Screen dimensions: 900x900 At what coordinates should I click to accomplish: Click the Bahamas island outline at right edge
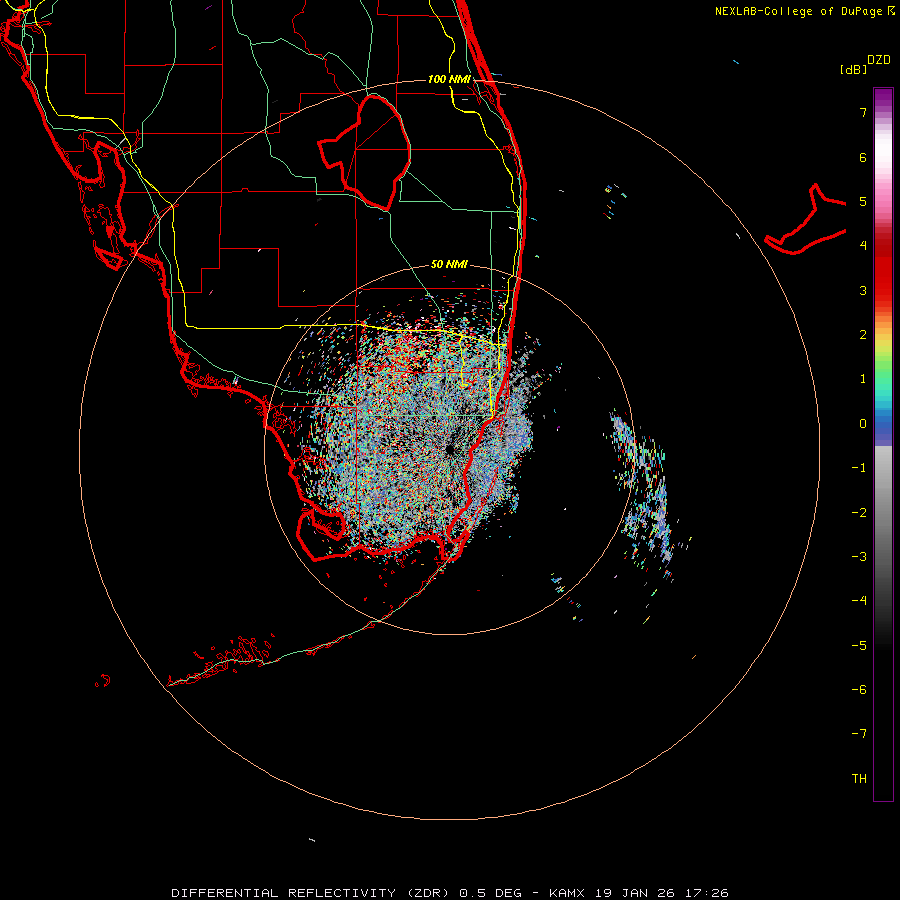[x=806, y=221]
